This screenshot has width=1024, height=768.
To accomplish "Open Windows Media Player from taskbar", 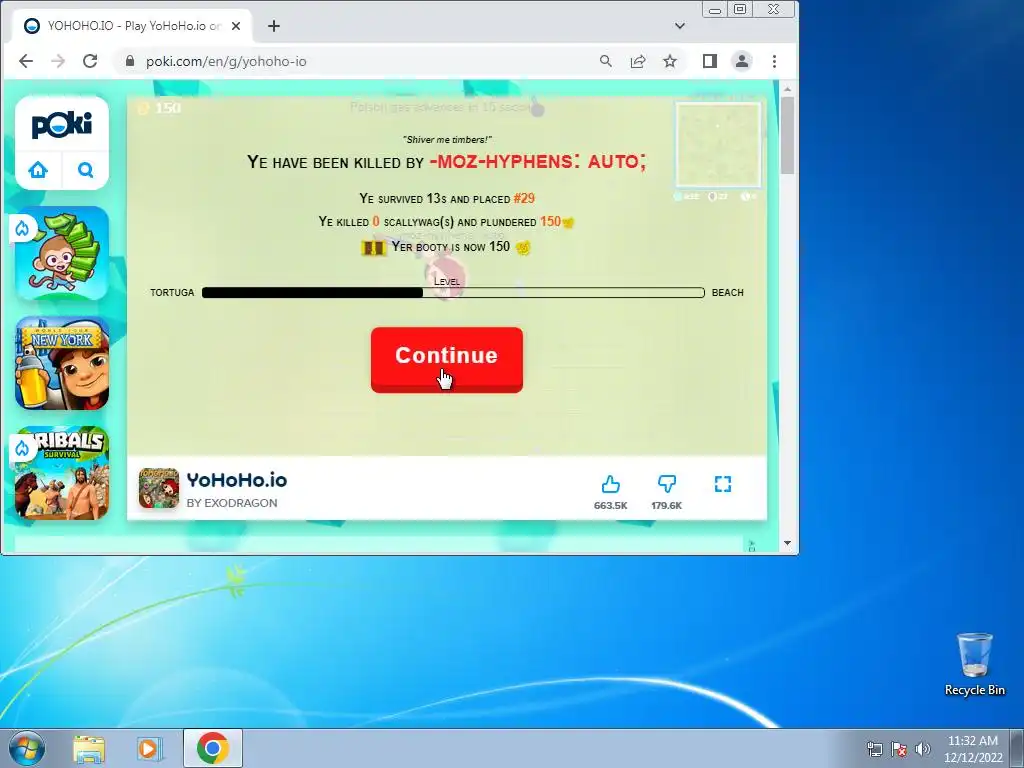I will pyautogui.click(x=149, y=749).
